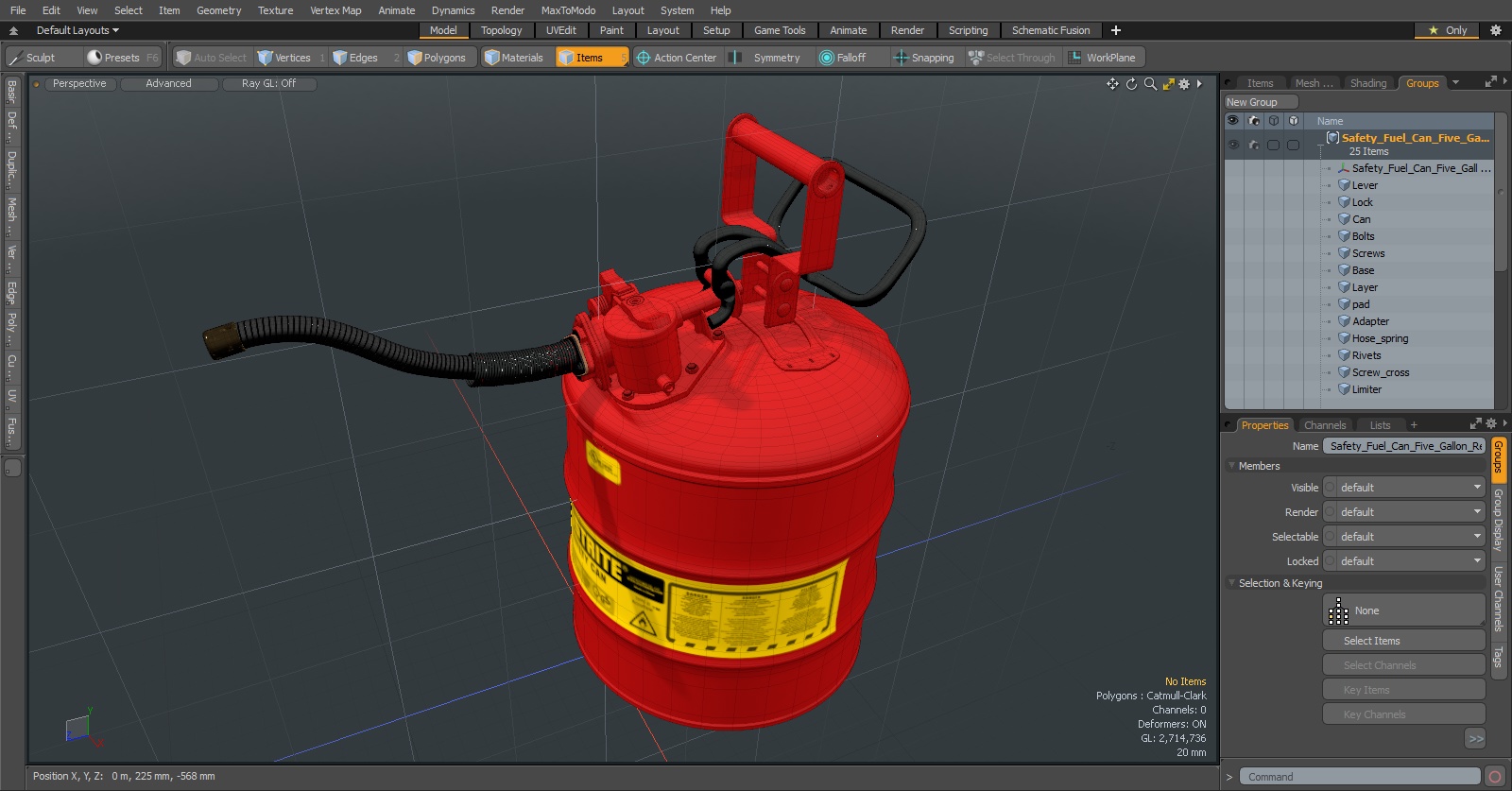The image size is (1512, 791).
Task: Click Auto Select button
Action: (x=212, y=58)
